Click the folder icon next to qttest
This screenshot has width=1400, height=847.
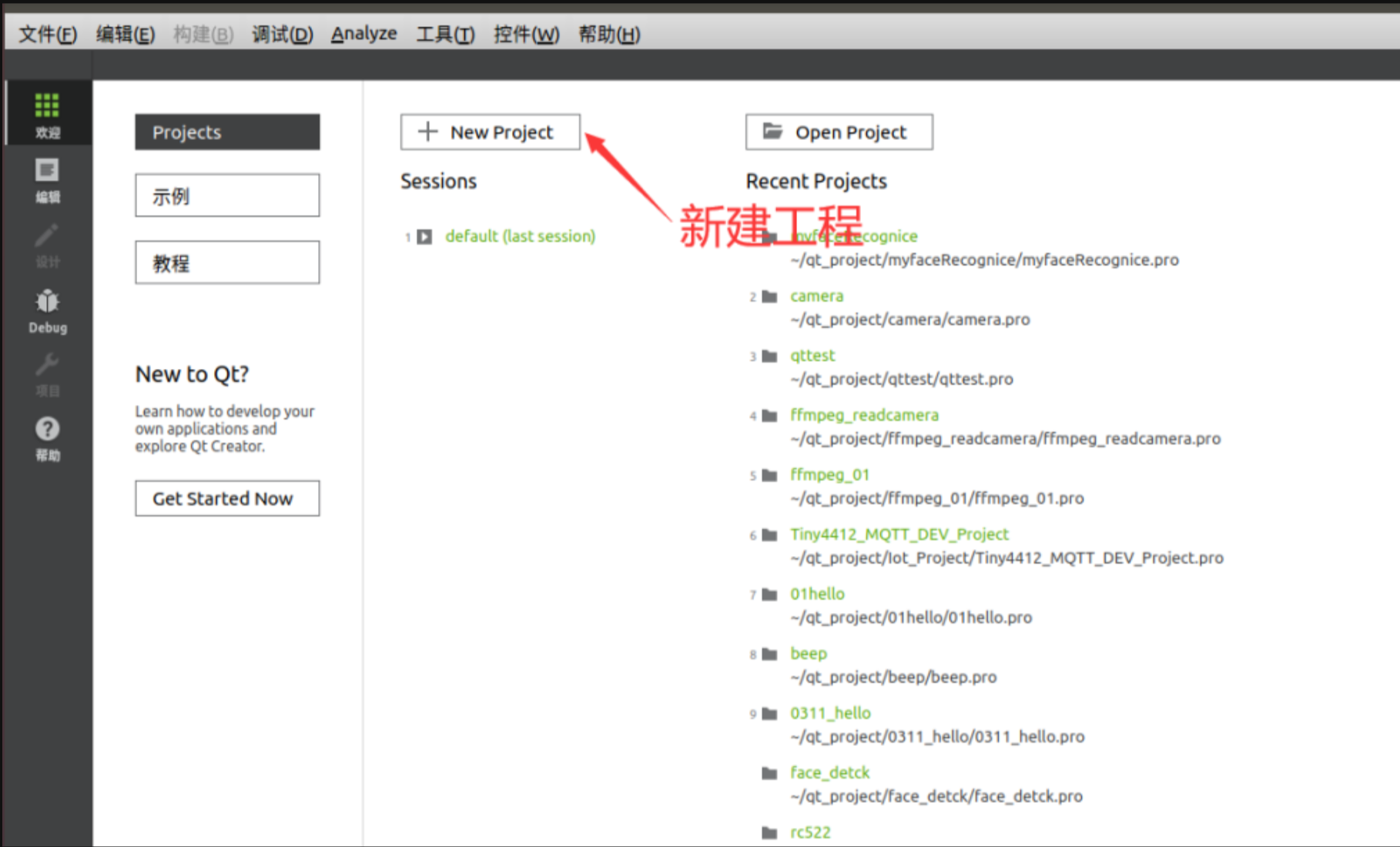pyautogui.click(x=769, y=356)
